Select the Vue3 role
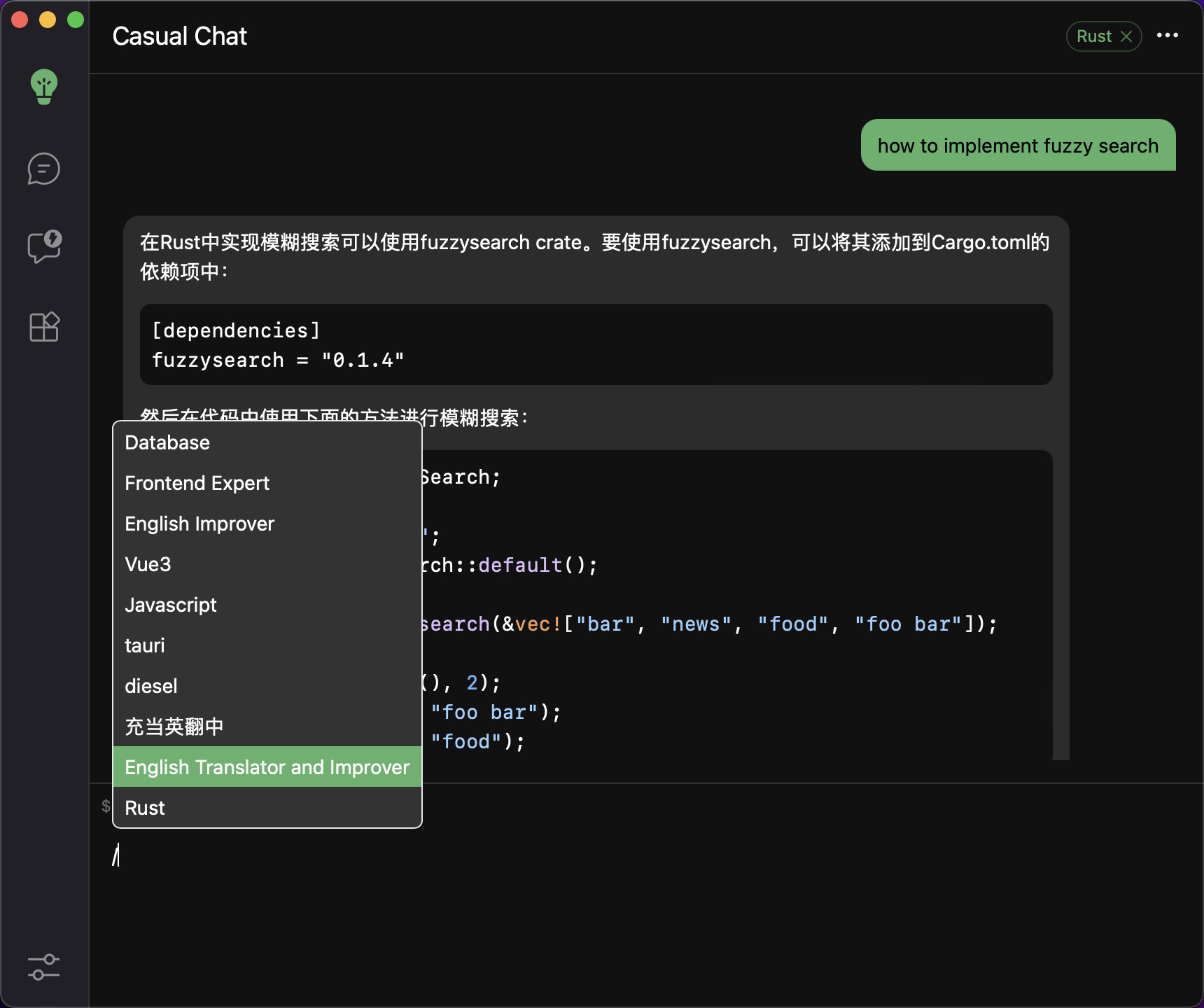This screenshot has width=1204, height=1008. (267, 564)
